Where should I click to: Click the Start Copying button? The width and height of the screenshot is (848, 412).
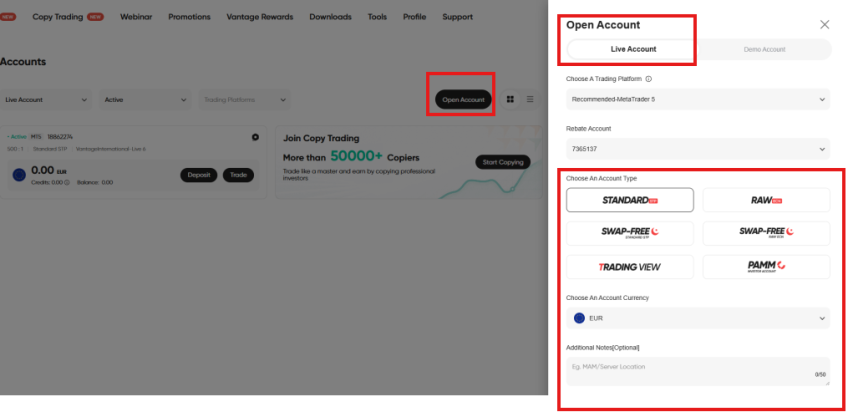pos(503,162)
